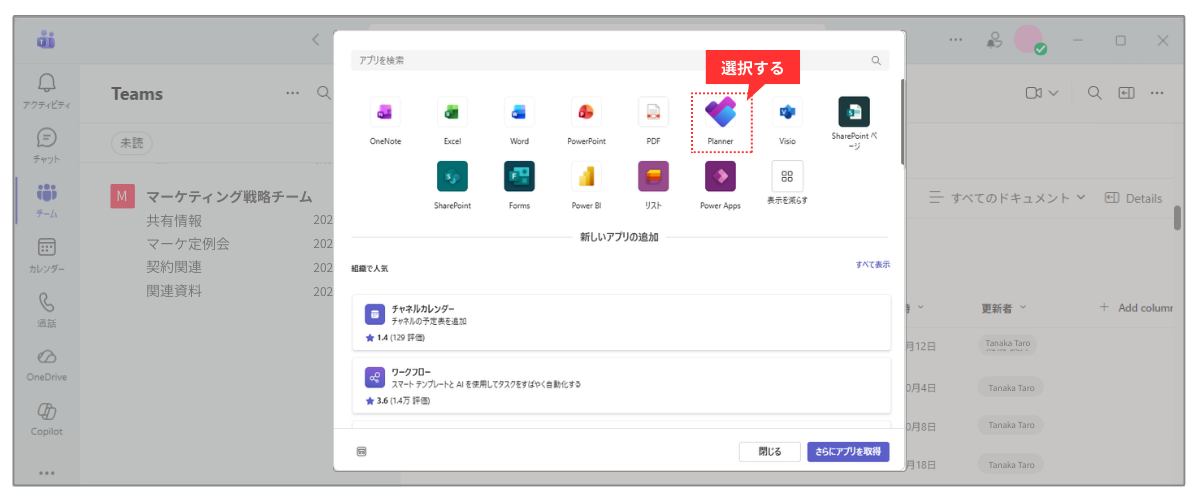The width and height of the screenshot is (1200, 500).
Task: Open more apps ellipsis in sidebar
Action: 46,473
